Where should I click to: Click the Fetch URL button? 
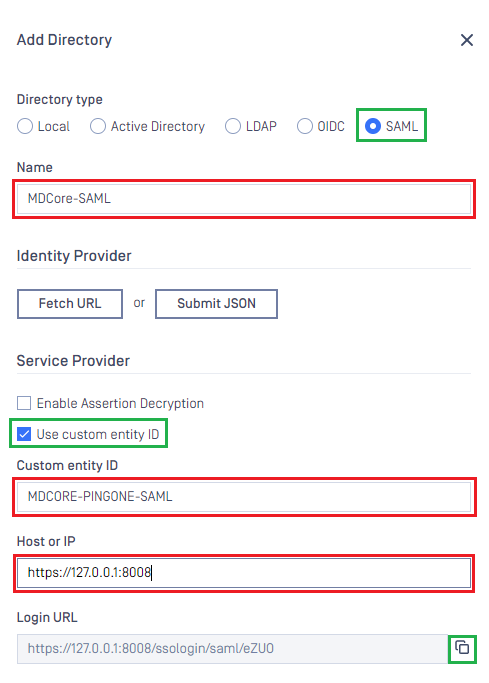pos(70,304)
